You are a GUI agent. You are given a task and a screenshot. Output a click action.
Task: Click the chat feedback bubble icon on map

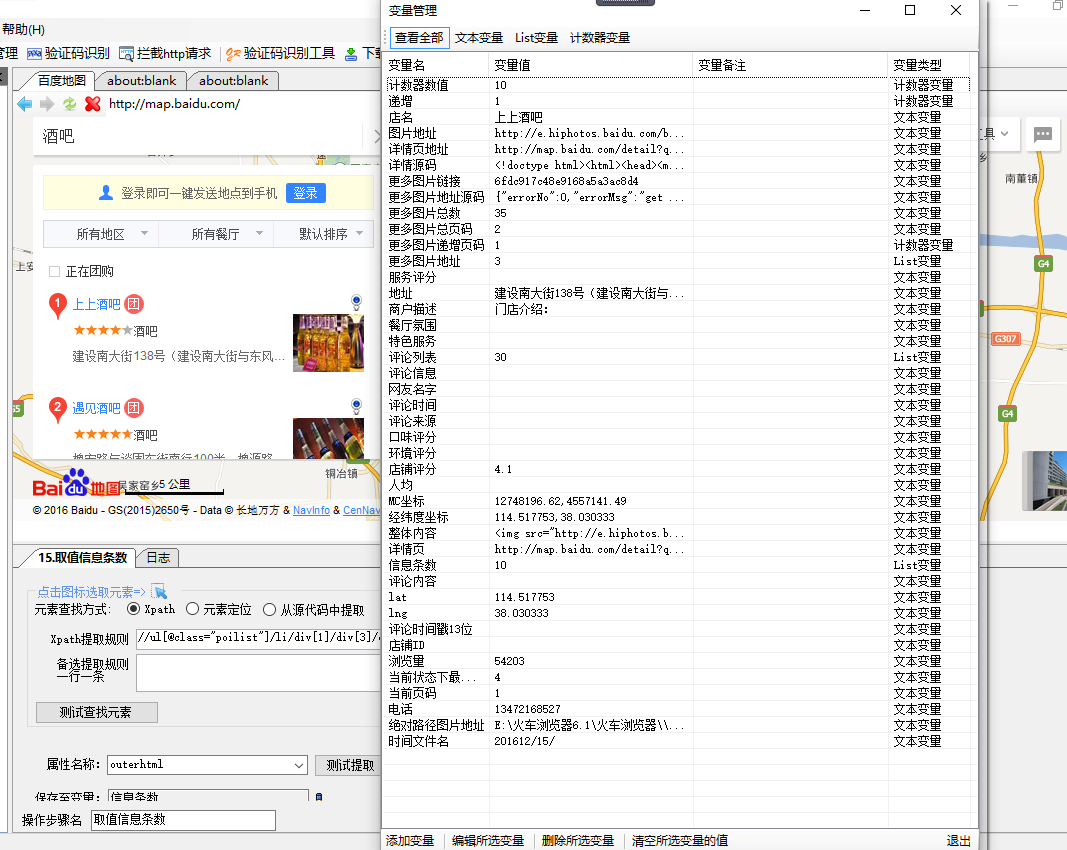[x=1043, y=134]
